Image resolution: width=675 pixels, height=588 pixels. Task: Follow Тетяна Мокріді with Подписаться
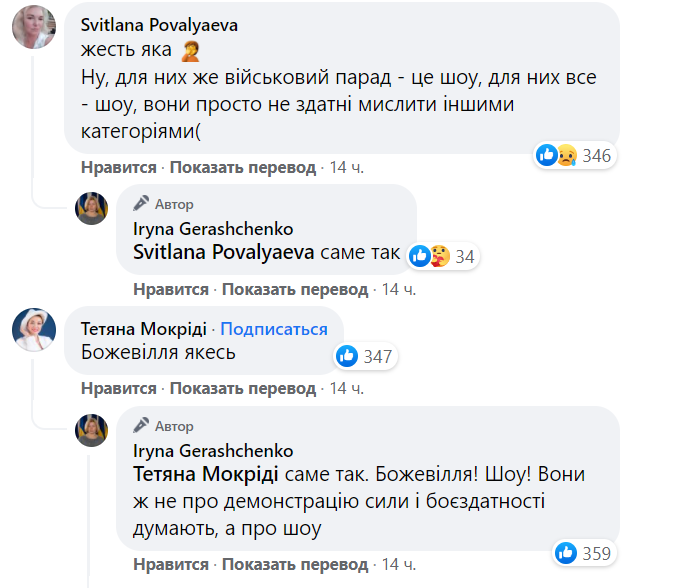coord(274,329)
